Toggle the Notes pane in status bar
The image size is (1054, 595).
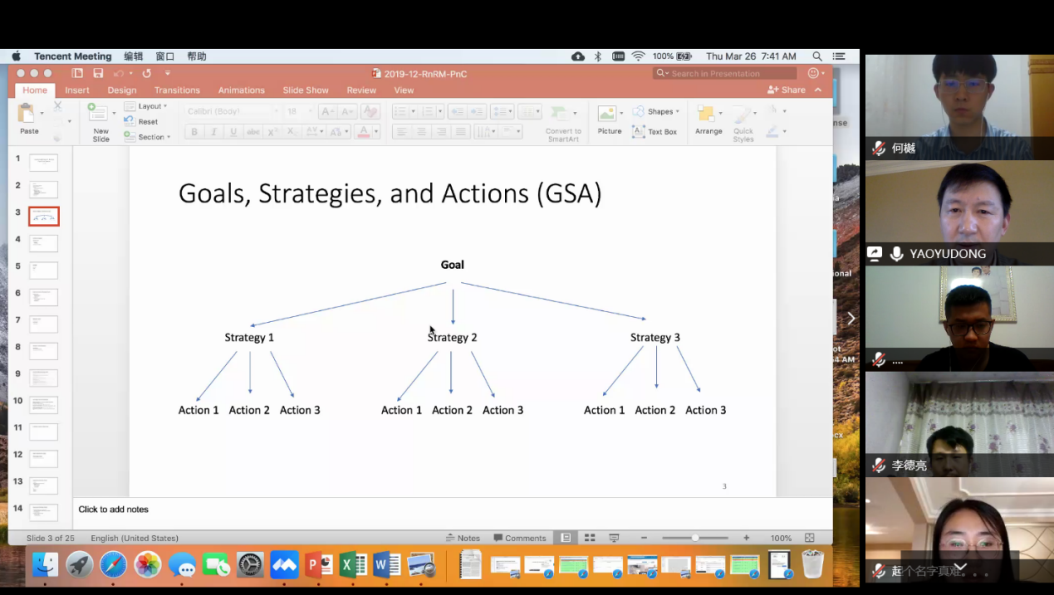[x=462, y=538]
